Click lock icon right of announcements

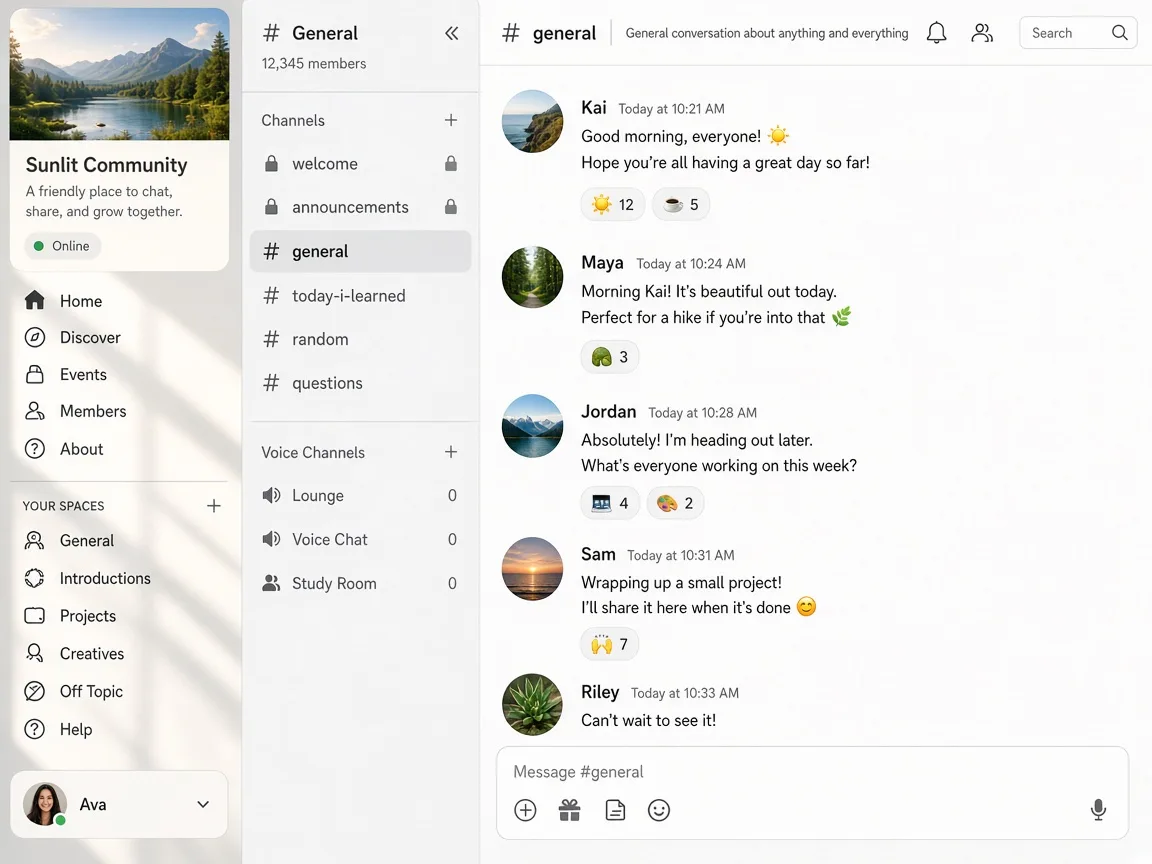(x=451, y=206)
